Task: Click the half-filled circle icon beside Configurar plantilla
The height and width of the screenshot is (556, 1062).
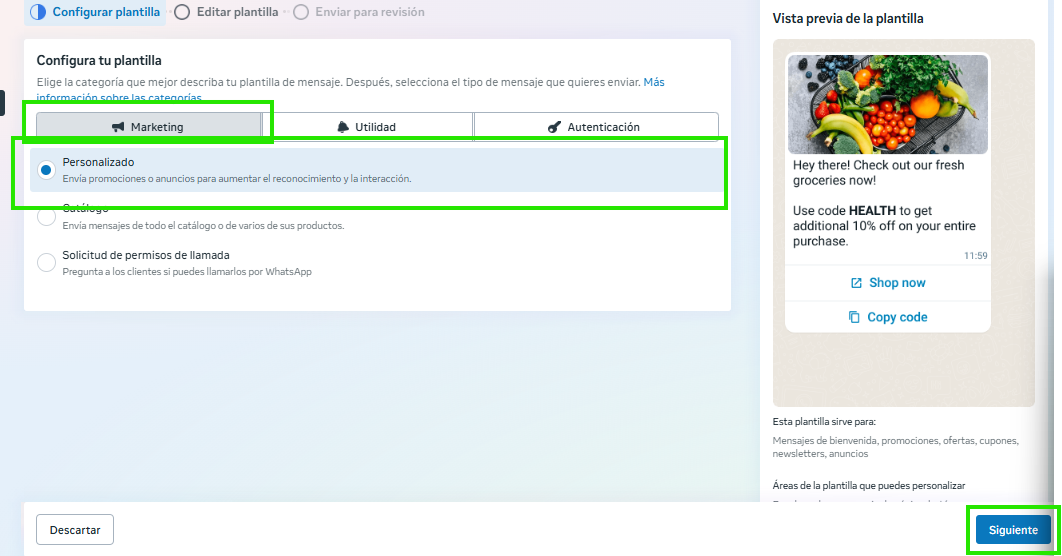Action: (38, 12)
